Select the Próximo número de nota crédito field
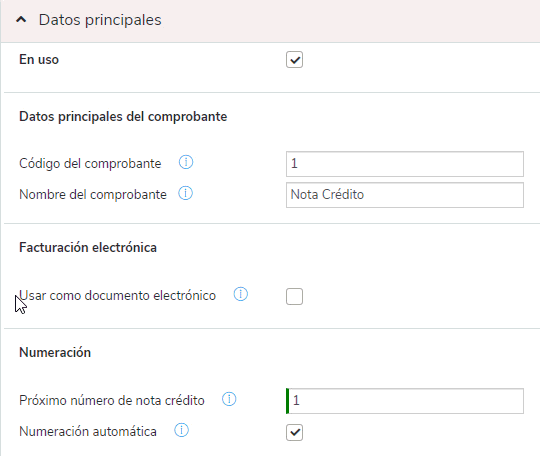 [x=405, y=401]
